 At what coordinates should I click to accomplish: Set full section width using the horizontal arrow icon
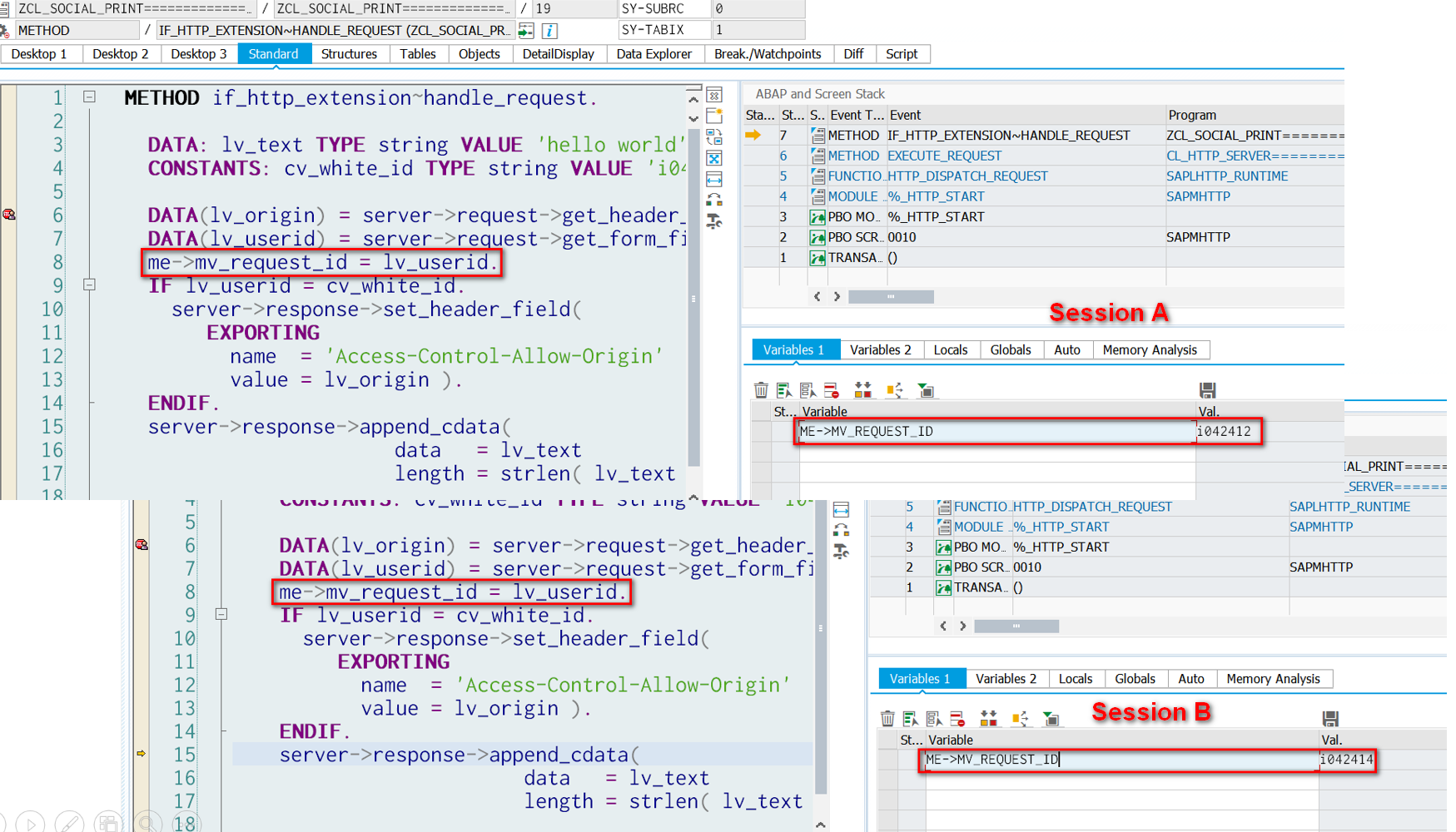click(x=714, y=178)
